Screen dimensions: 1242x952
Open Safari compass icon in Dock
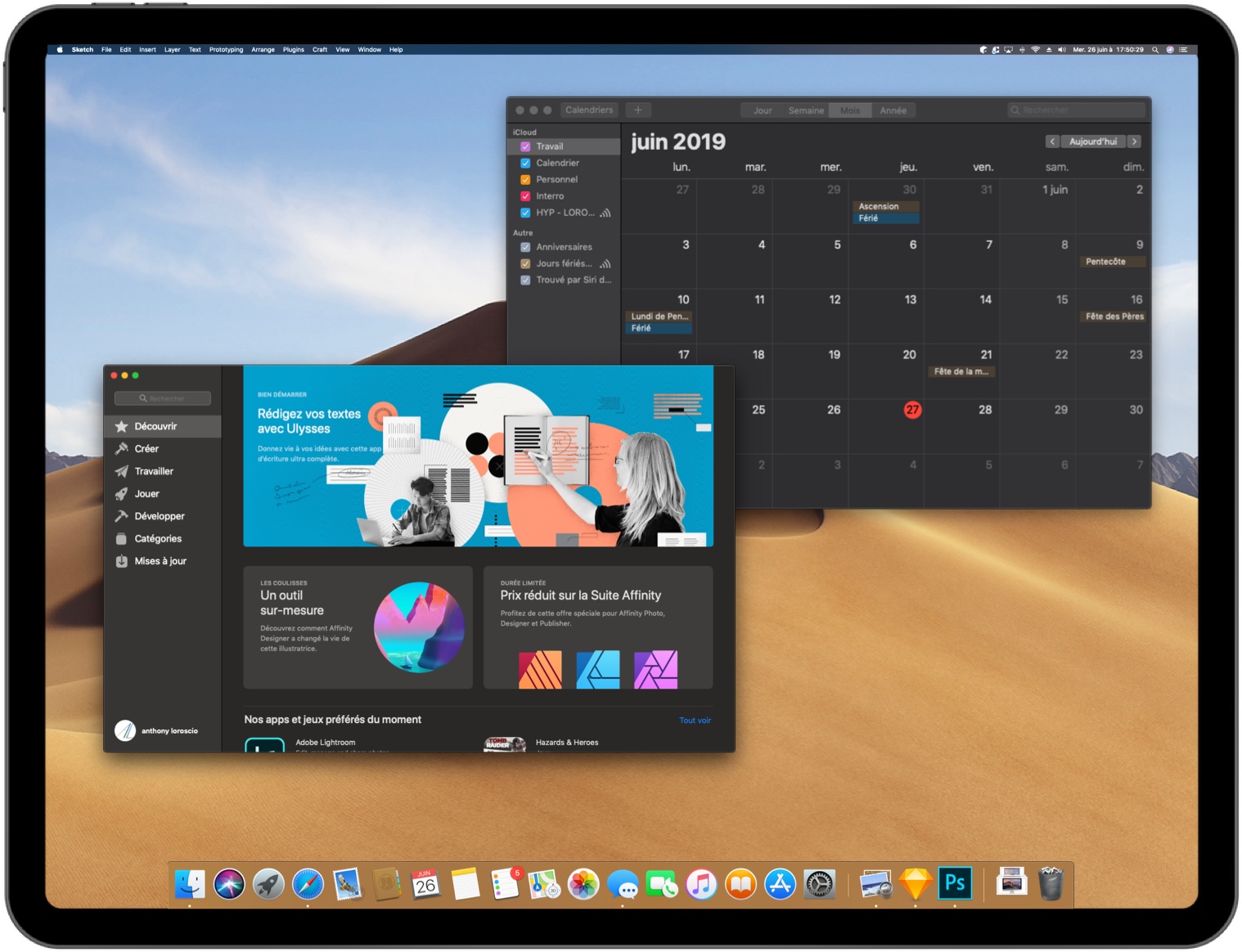[x=308, y=884]
